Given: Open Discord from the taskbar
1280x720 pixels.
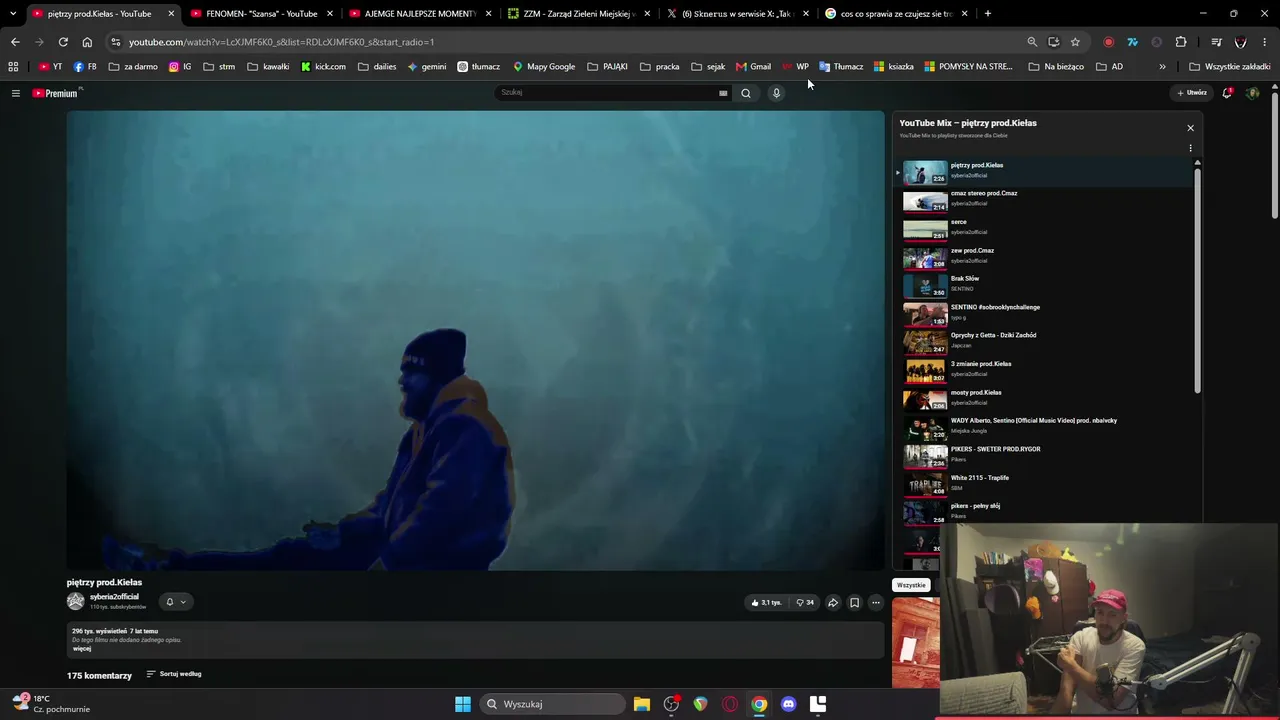Looking at the screenshot, I should pyautogui.click(x=788, y=704).
